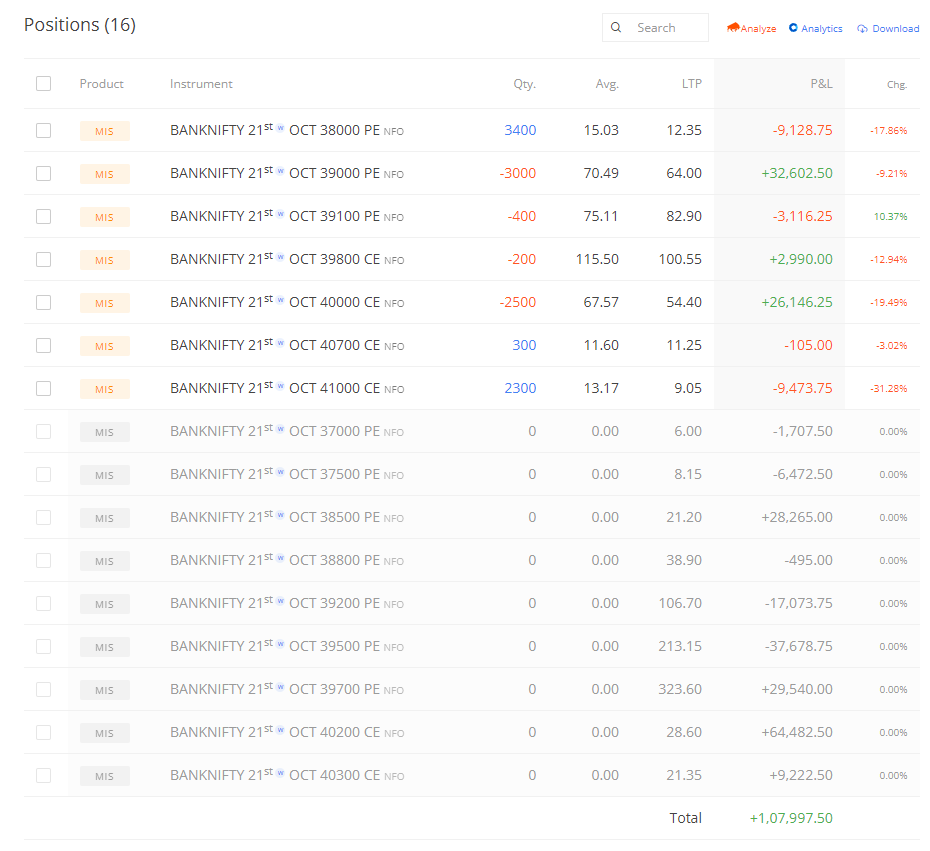Select BANKNIFTY OCT 38800 PE instrument
Screen dimensions: 930x851
pyautogui.click(x=286, y=560)
